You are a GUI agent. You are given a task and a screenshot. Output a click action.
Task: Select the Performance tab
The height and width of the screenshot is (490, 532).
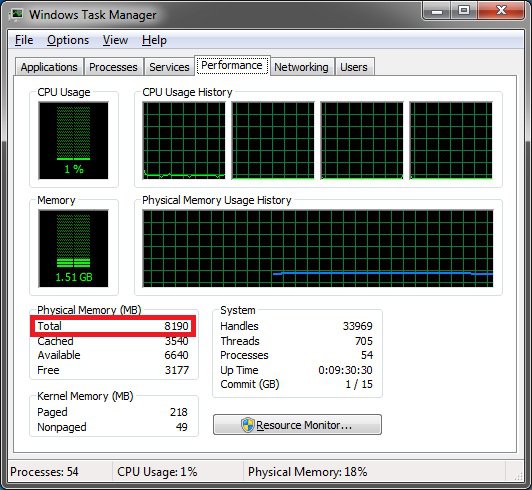tap(232, 65)
